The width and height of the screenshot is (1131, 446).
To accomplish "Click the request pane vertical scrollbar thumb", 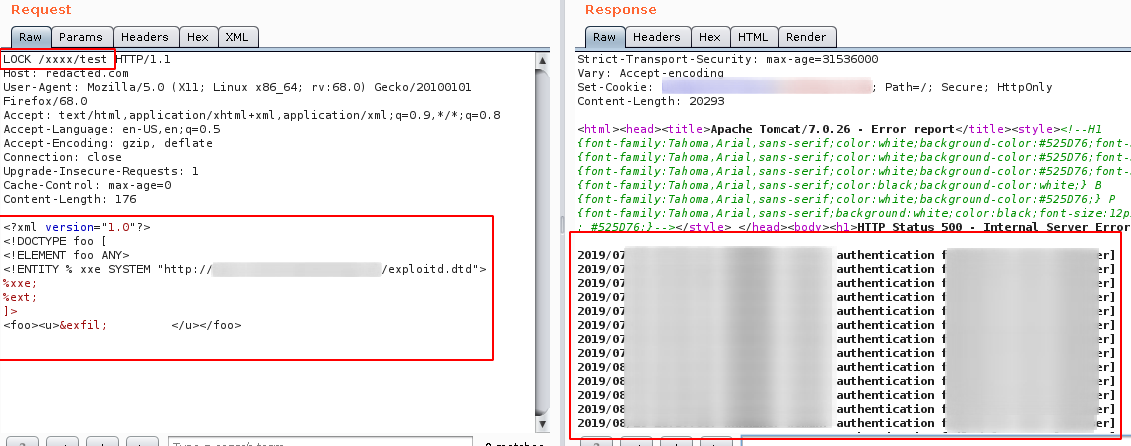I will 542,242.
